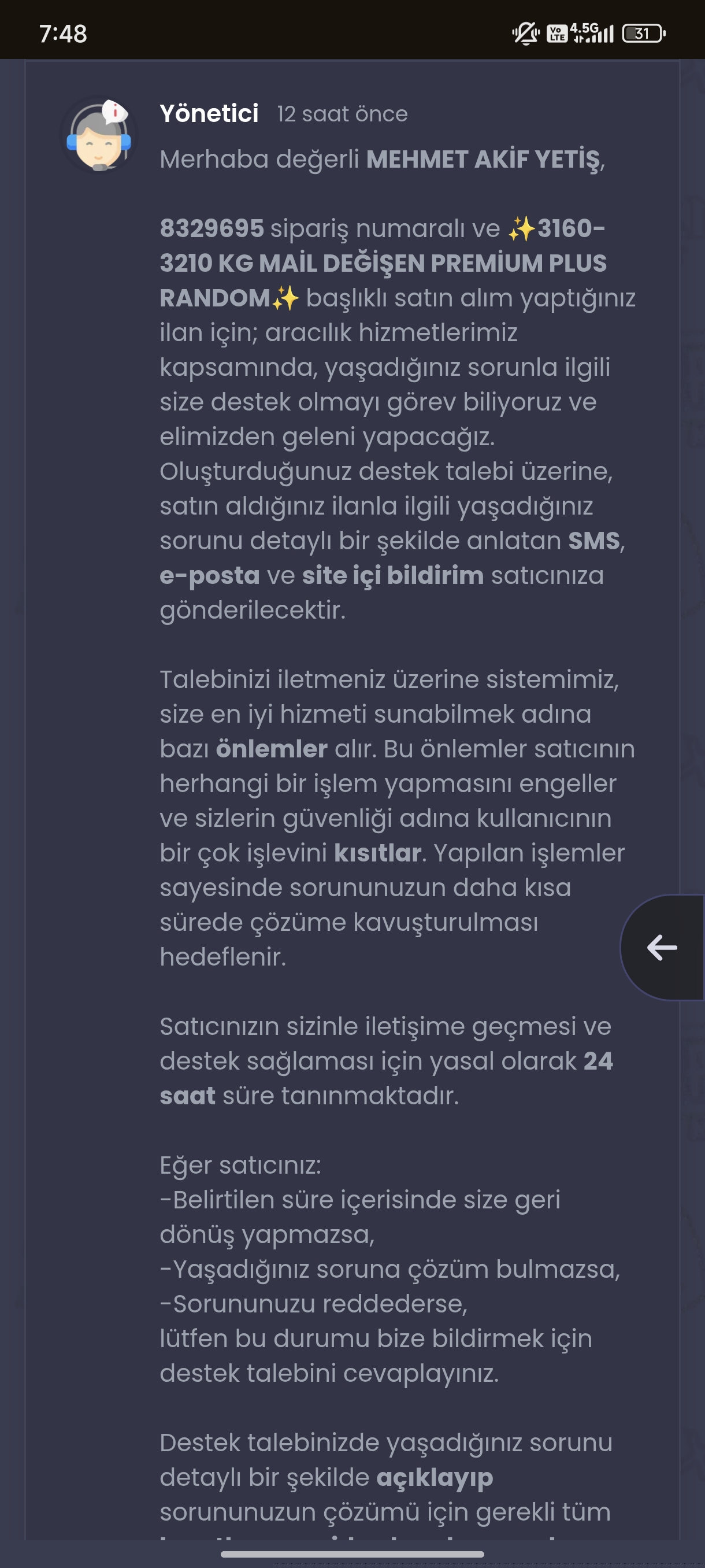The width and height of the screenshot is (705, 1568).
Task: Tap the bold word 'kısıtlar'
Action: click(378, 853)
